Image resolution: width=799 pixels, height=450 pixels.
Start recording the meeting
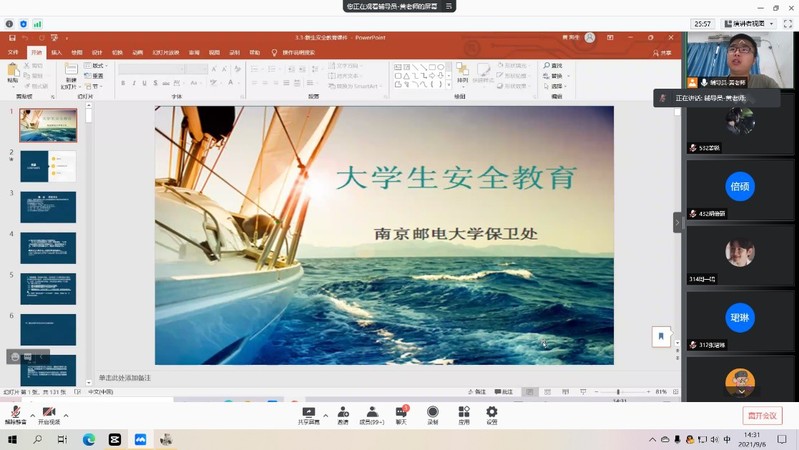click(432, 413)
